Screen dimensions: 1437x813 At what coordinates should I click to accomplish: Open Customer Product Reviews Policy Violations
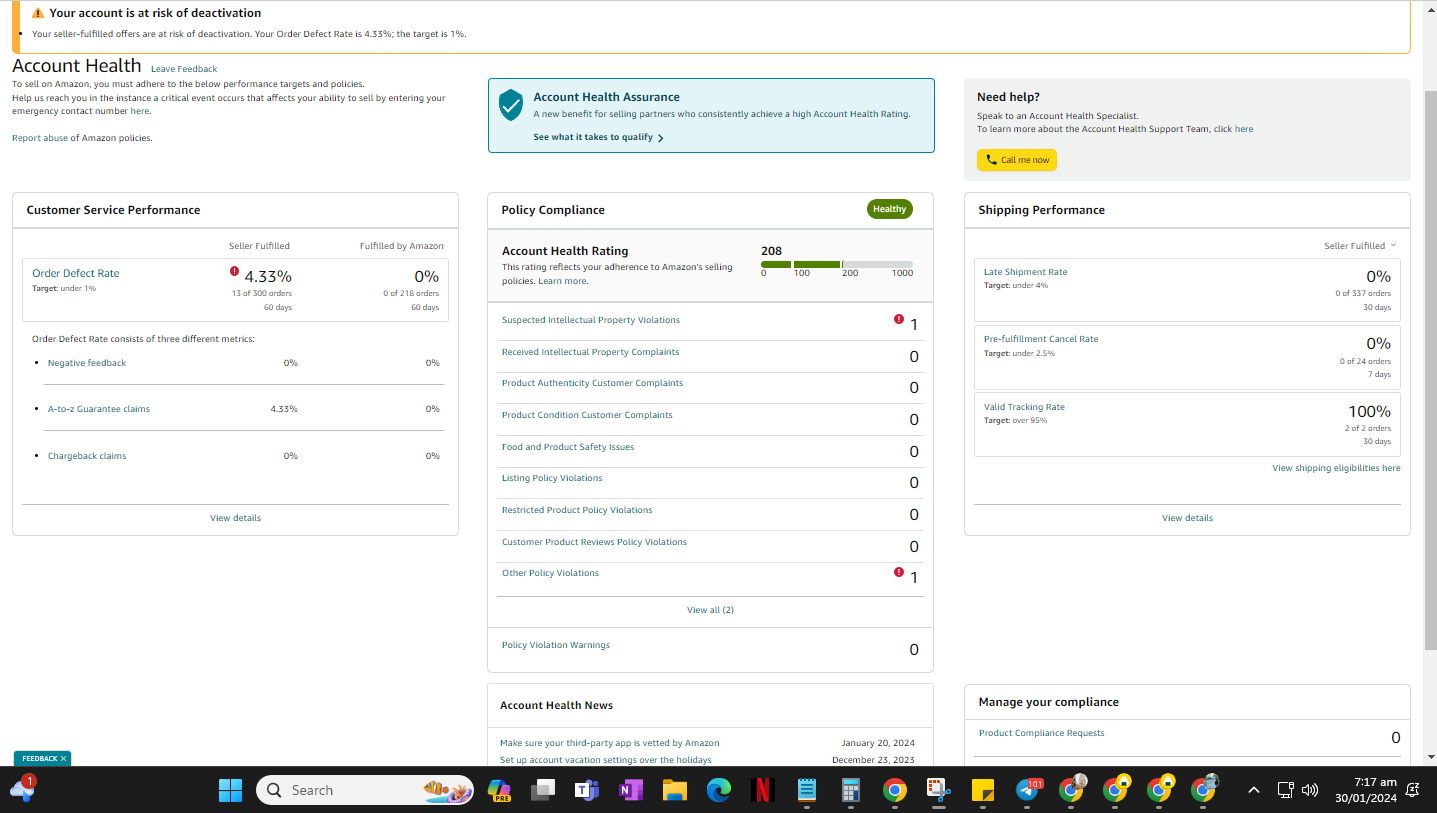[x=594, y=542]
